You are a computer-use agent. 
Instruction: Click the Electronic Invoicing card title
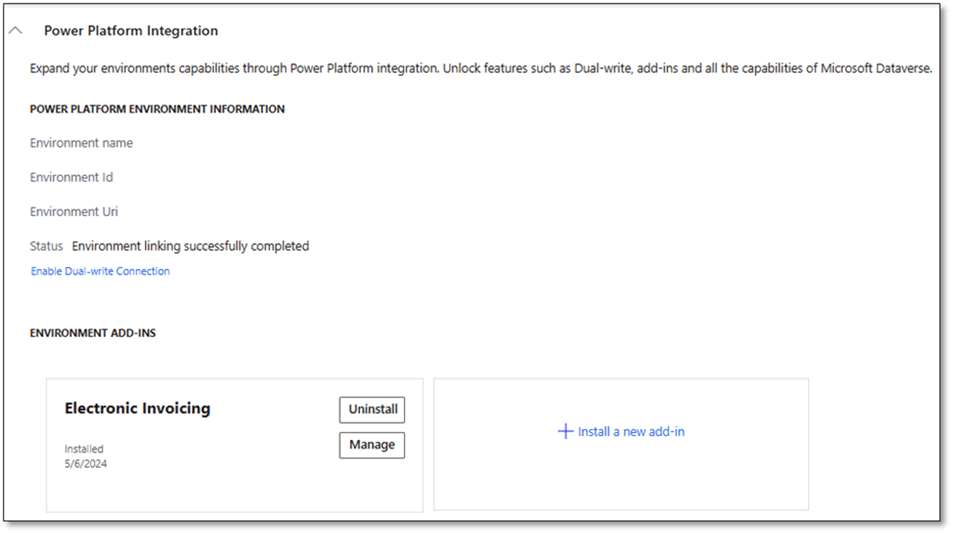137,408
